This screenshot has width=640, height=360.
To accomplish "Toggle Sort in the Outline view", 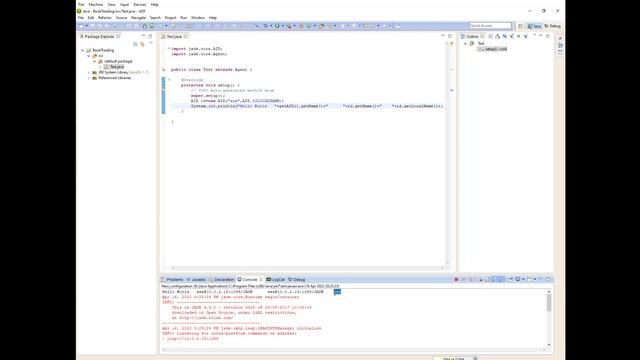I will pos(498,36).
